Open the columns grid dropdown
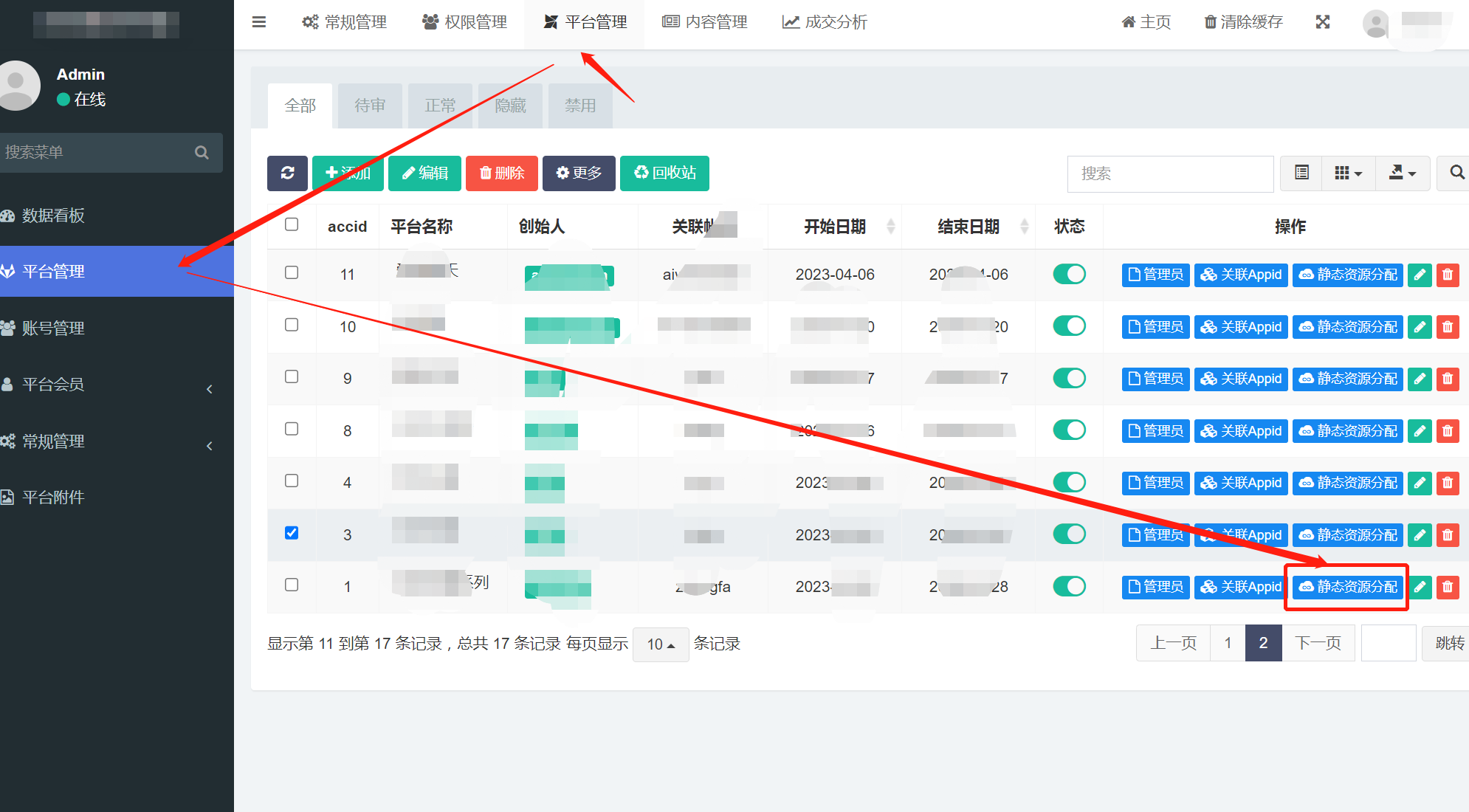1469x812 pixels. point(1348,173)
